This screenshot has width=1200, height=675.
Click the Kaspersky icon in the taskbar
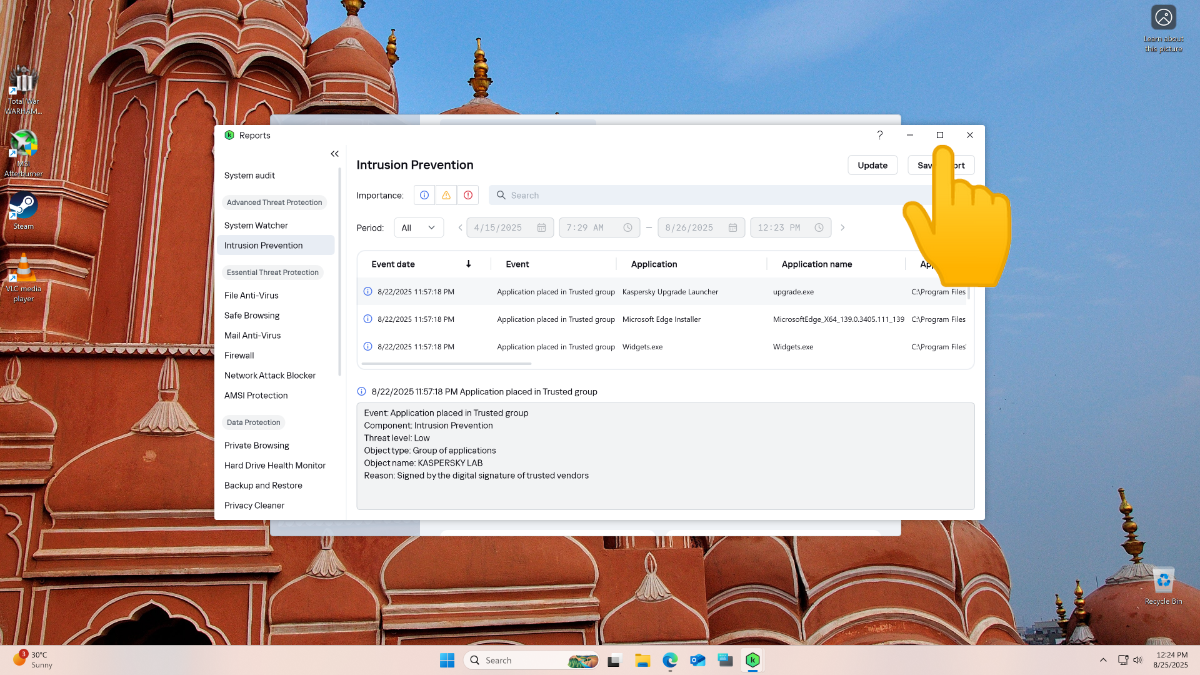pyautogui.click(x=753, y=660)
